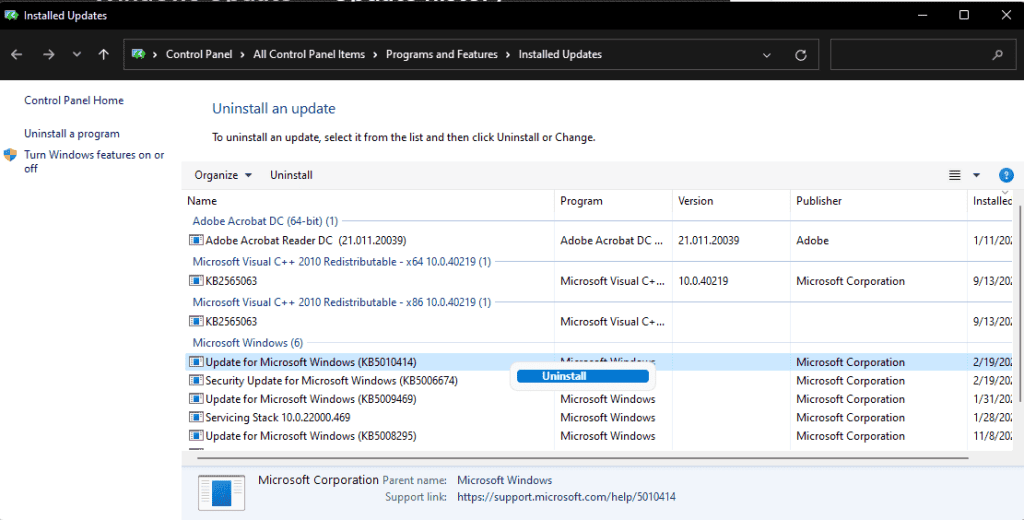Open the help question mark icon
This screenshot has height=520, width=1024.
(x=1006, y=175)
